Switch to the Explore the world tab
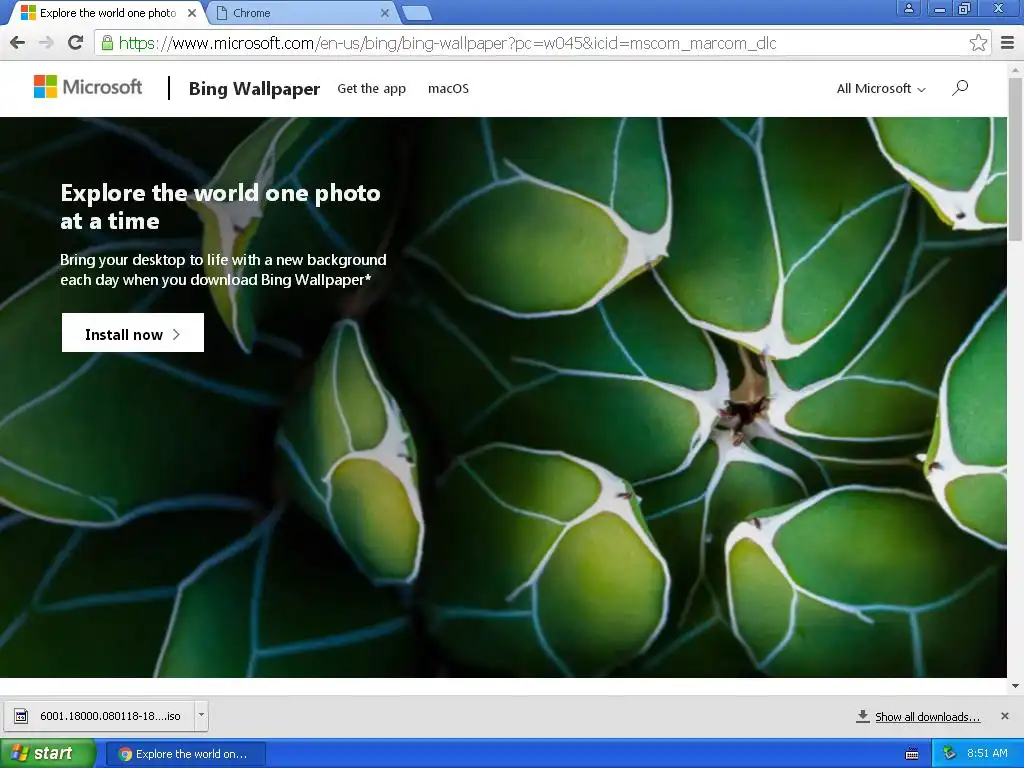 point(107,13)
